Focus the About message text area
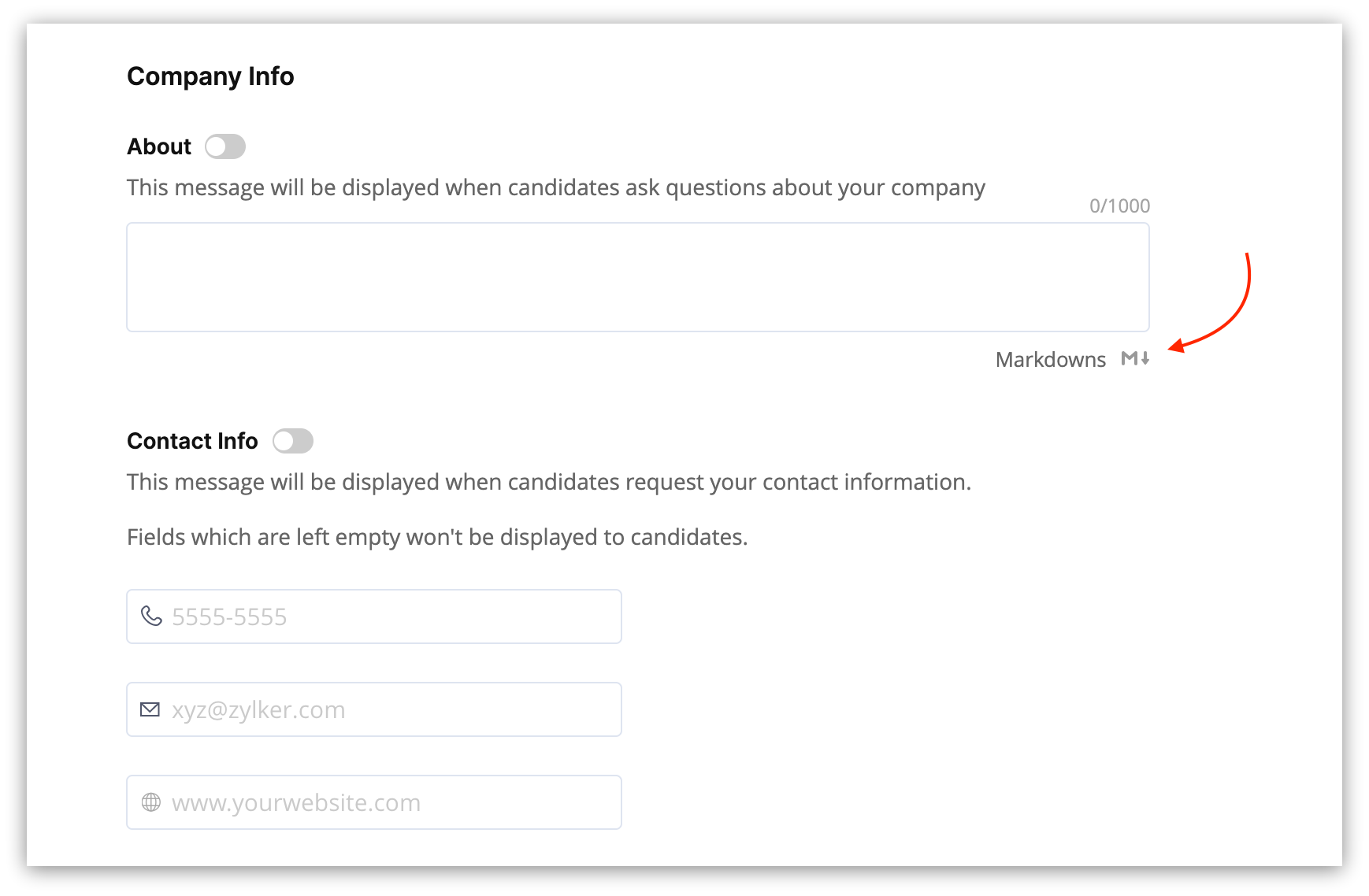The image size is (1369, 896). [637, 277]
